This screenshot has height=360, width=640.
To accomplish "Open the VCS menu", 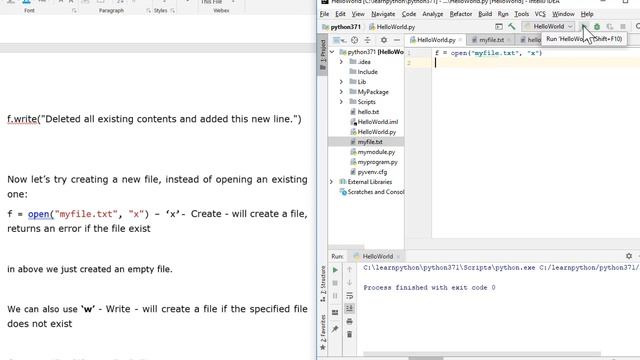I will 540,14.
